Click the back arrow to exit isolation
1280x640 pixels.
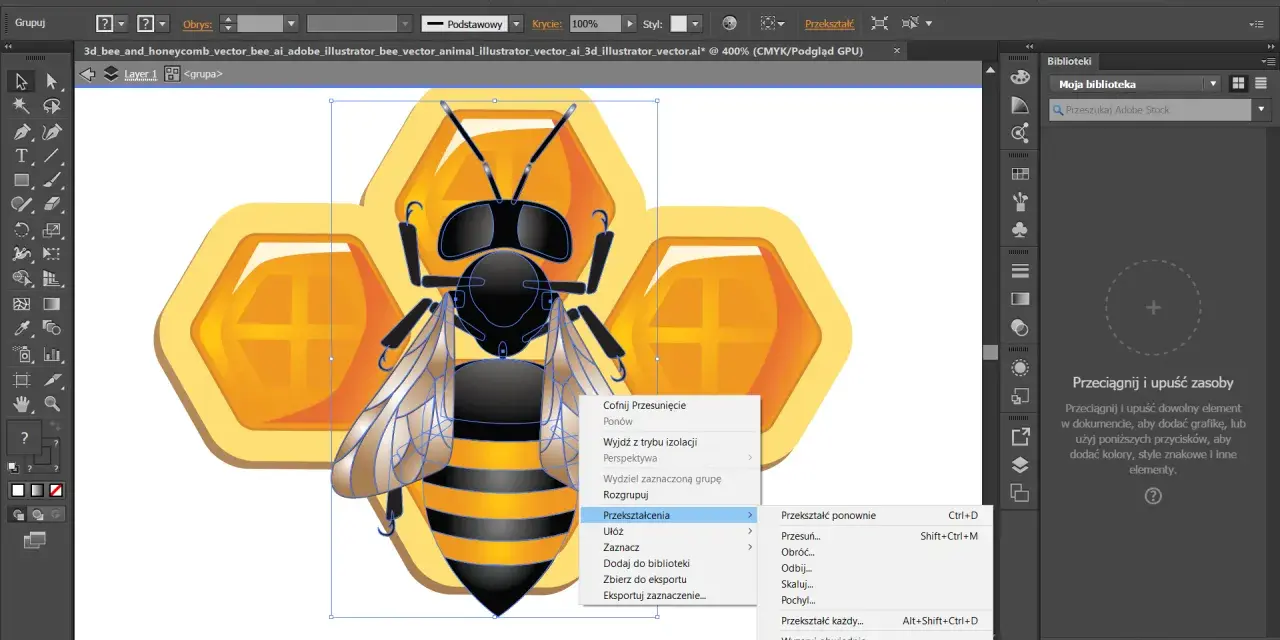[87, 74]
